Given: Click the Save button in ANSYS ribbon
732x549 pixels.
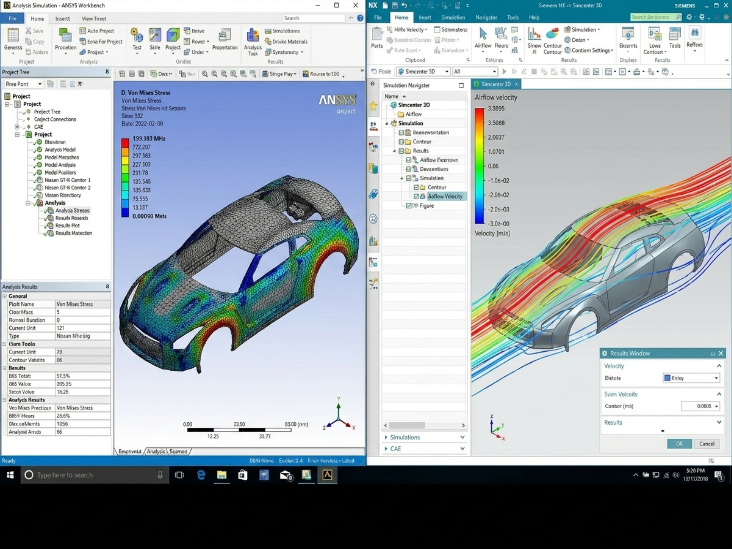Looking at the screenshot, I should pos(35,31).
